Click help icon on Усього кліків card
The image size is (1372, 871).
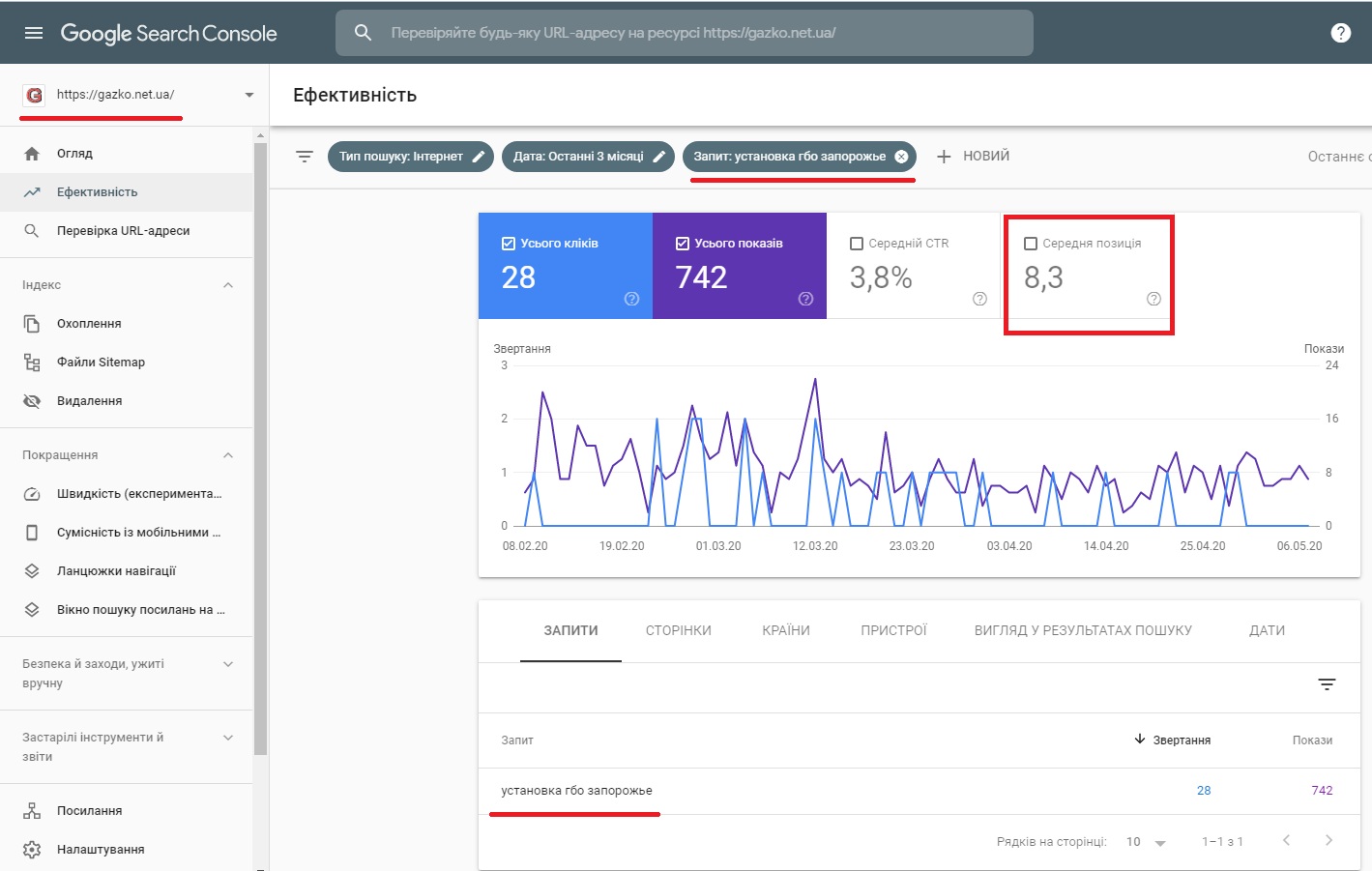631,299
